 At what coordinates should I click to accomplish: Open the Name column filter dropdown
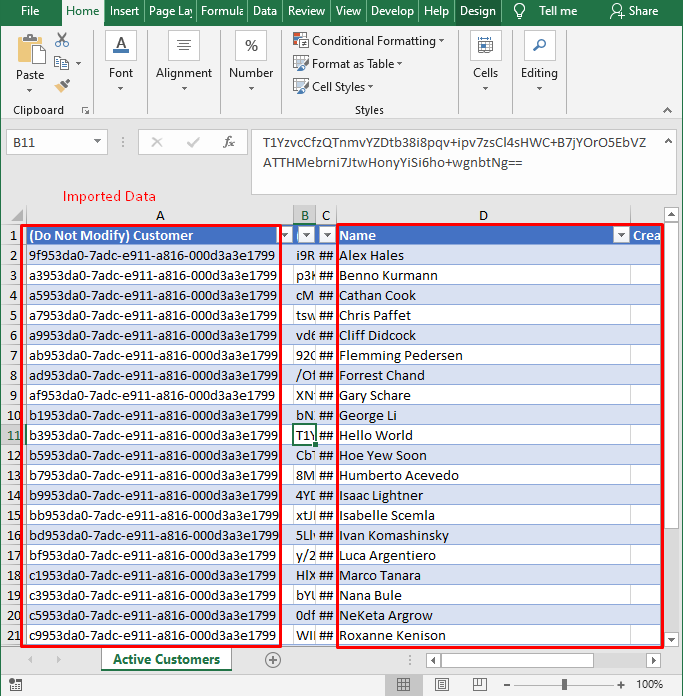622,235
